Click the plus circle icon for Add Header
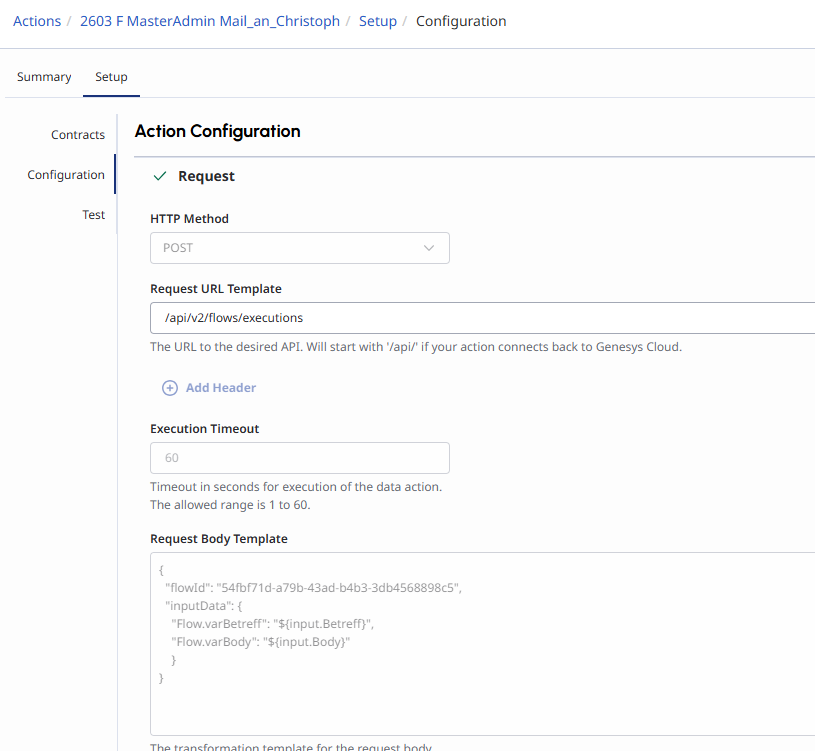The image size is (815, 751). [x=170, y=388]
